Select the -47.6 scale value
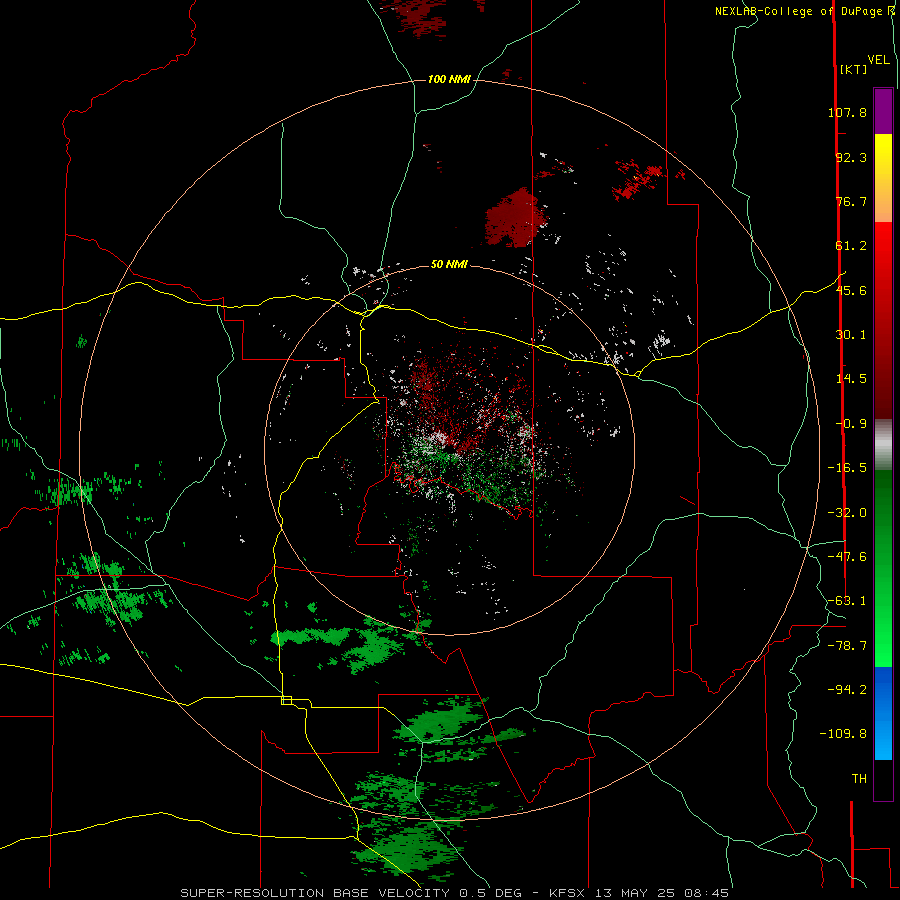This screenshot has height=900, width=900. [x=847, y=557]
